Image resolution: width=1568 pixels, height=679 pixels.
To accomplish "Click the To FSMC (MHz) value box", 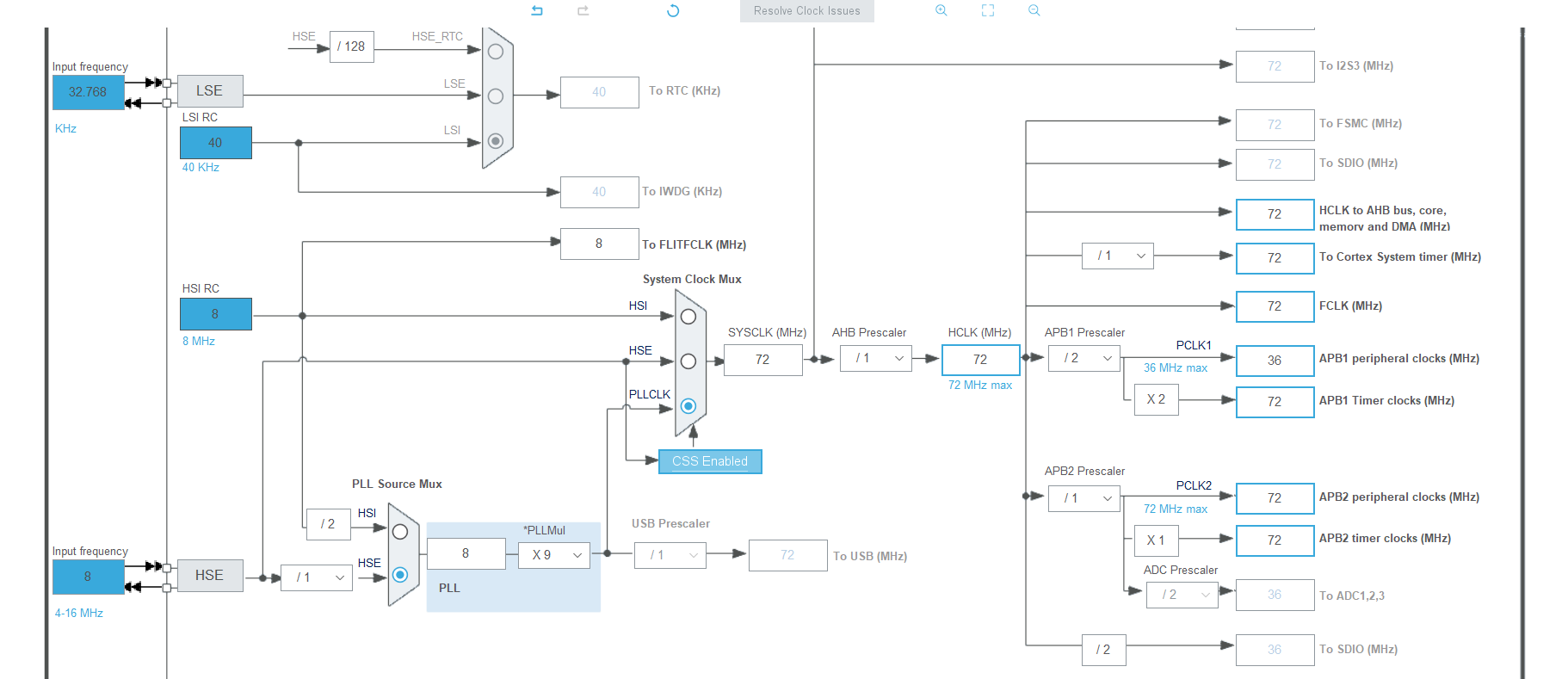I will click(1275, 125).
